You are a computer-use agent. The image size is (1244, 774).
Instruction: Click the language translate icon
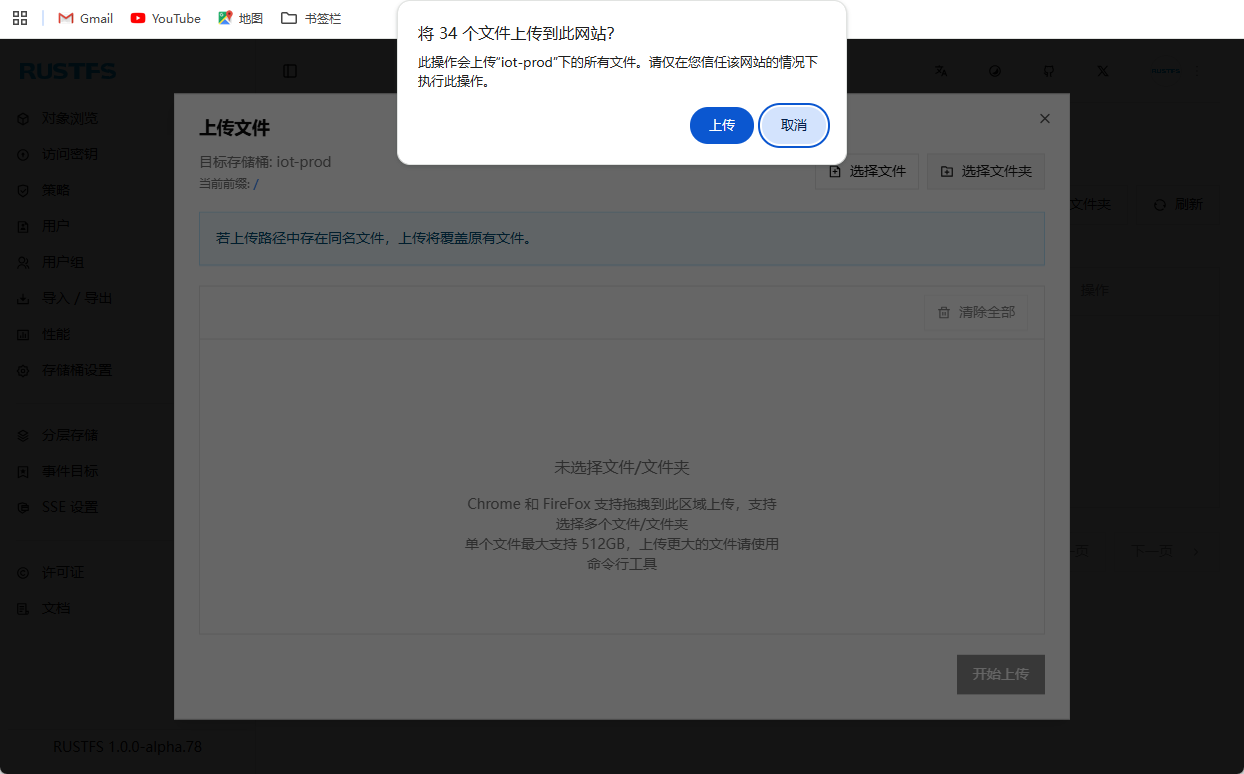(941, 71)
